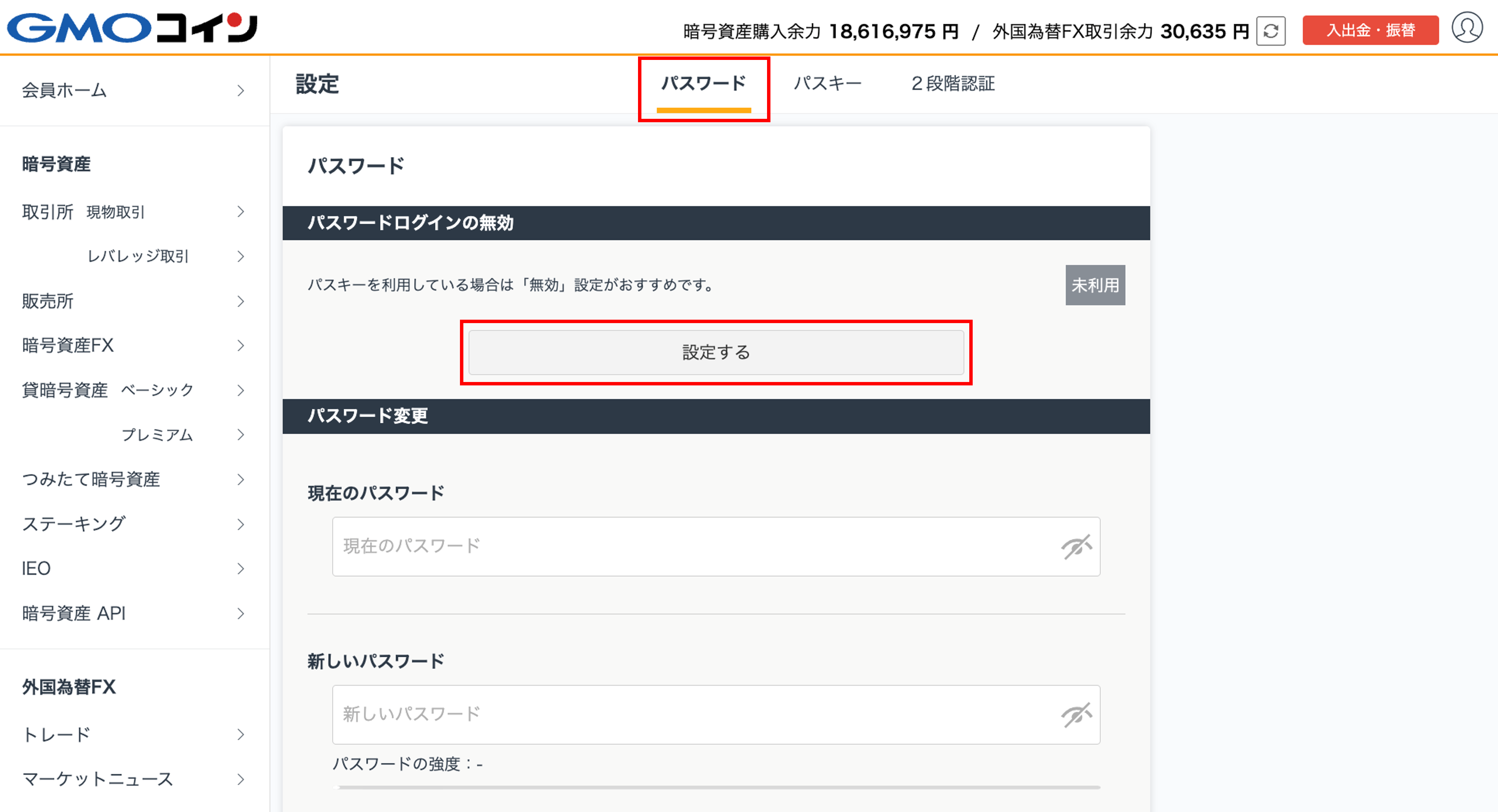1498x812 pixels.
Task: Refresh balances with the reload icon
Action: pos(1271,31)
